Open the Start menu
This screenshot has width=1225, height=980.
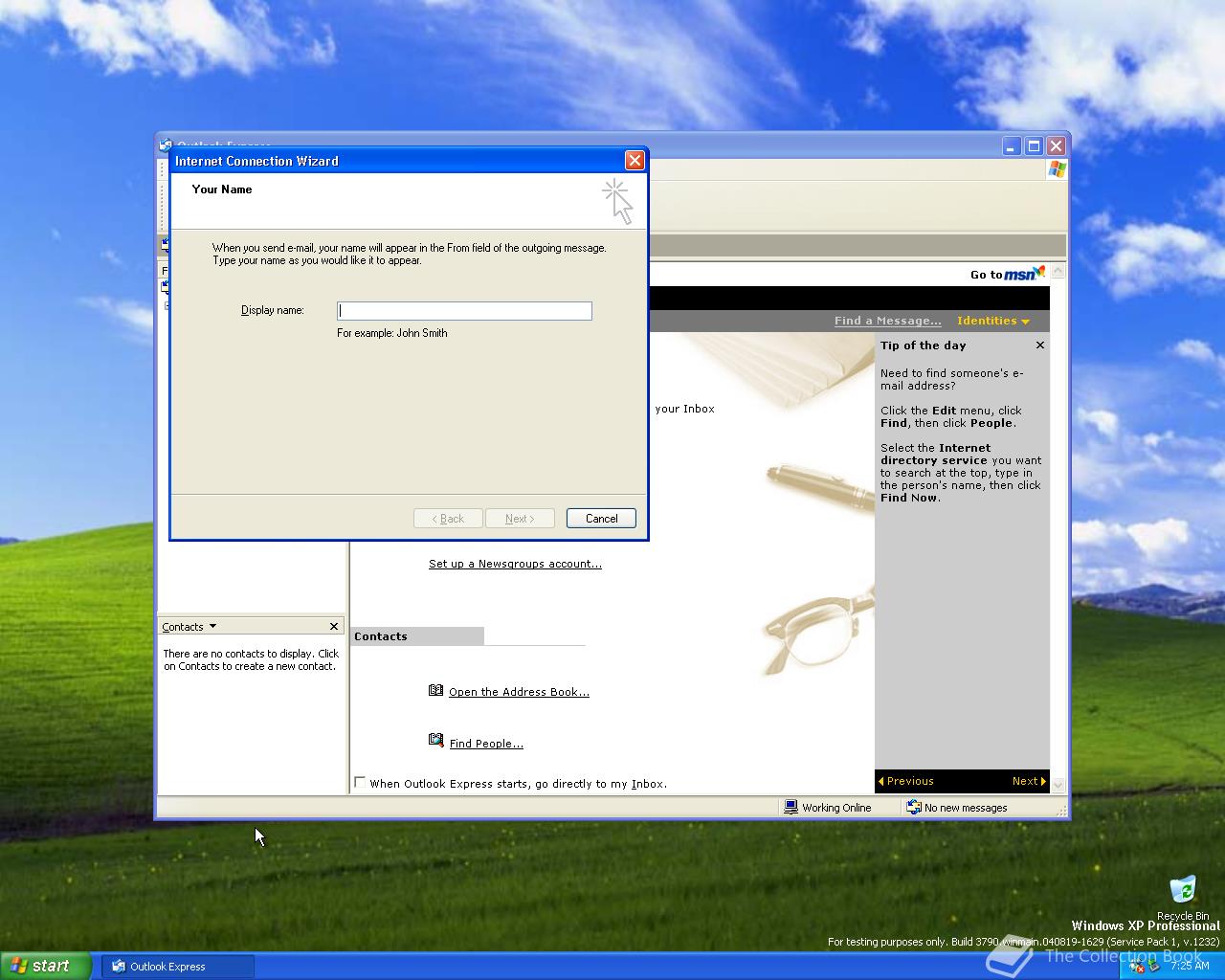[45, 966]
